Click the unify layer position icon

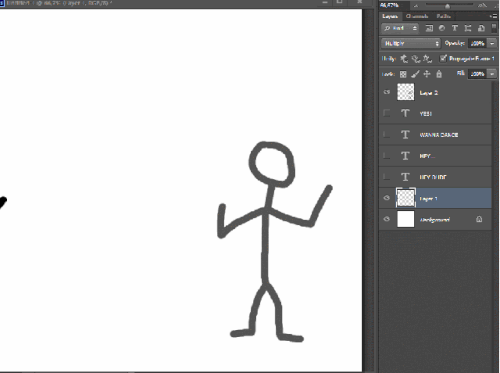pyautogui.click(x=404, y=59)
